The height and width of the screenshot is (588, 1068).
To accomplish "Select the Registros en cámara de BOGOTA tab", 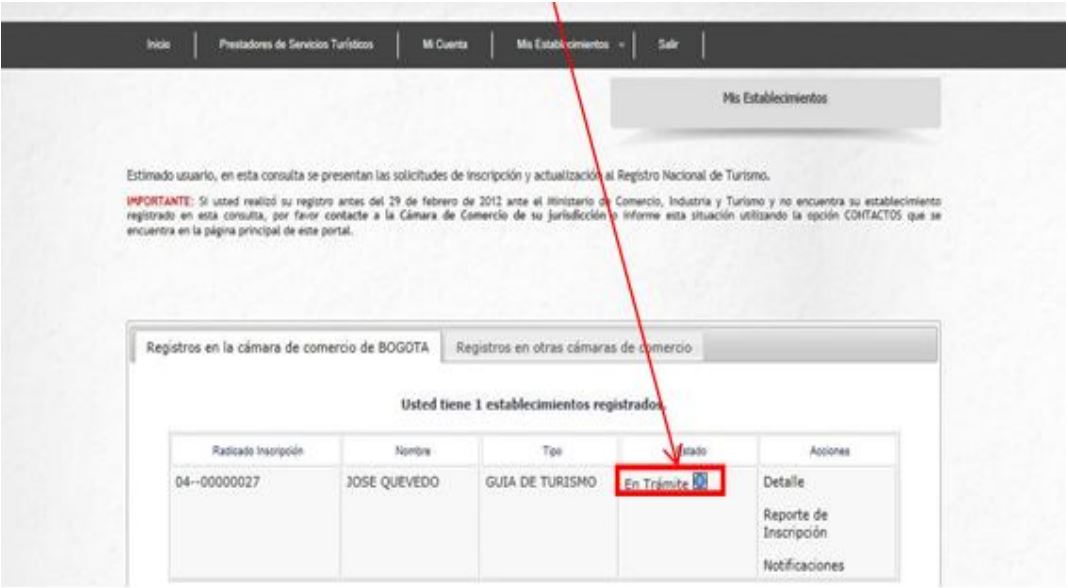I will click(288, 347).
